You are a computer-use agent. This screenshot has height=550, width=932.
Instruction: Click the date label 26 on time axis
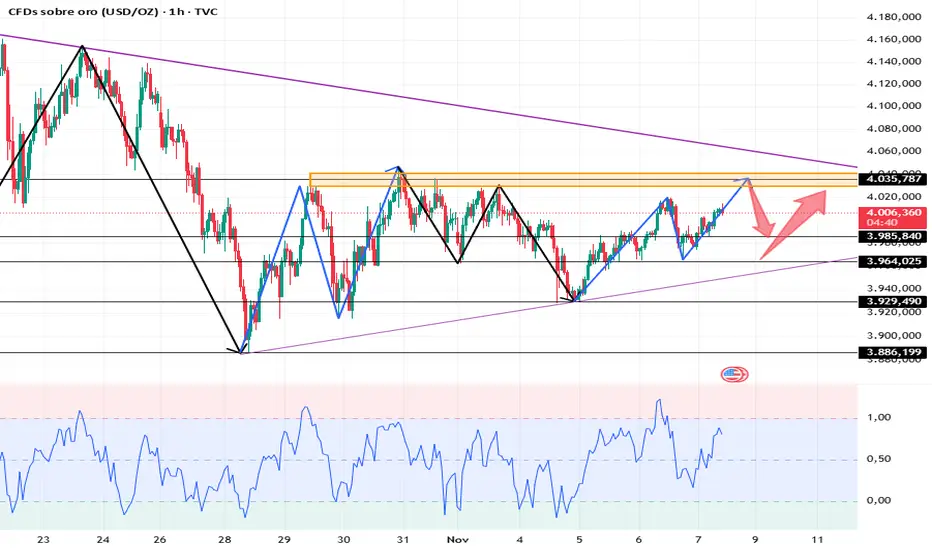pos(160,540)
